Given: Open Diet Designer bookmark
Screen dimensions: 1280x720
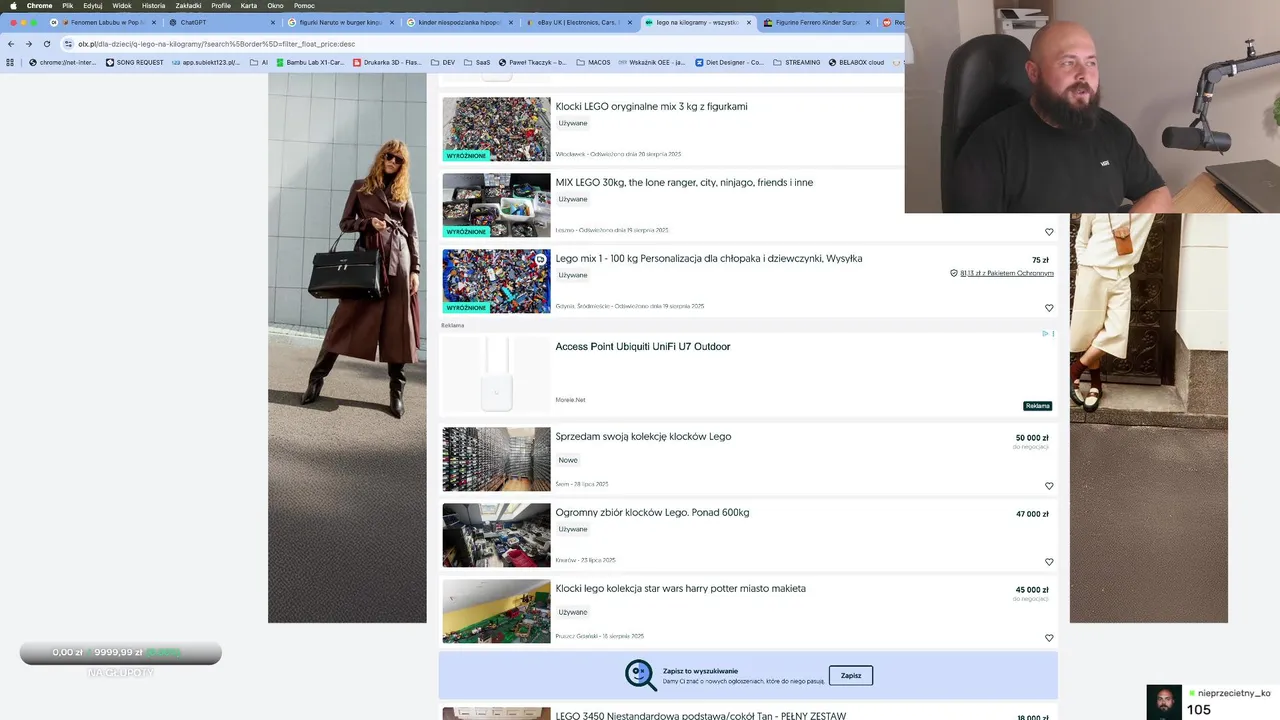Looking at the screenshot, I should tap(728, 62).
